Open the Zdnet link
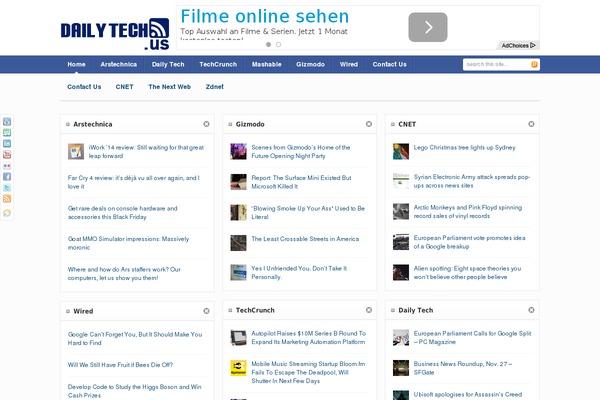Image resolution: width=600 pixels, height=400 pixels. pyautogui.click(x=215, y=87)
